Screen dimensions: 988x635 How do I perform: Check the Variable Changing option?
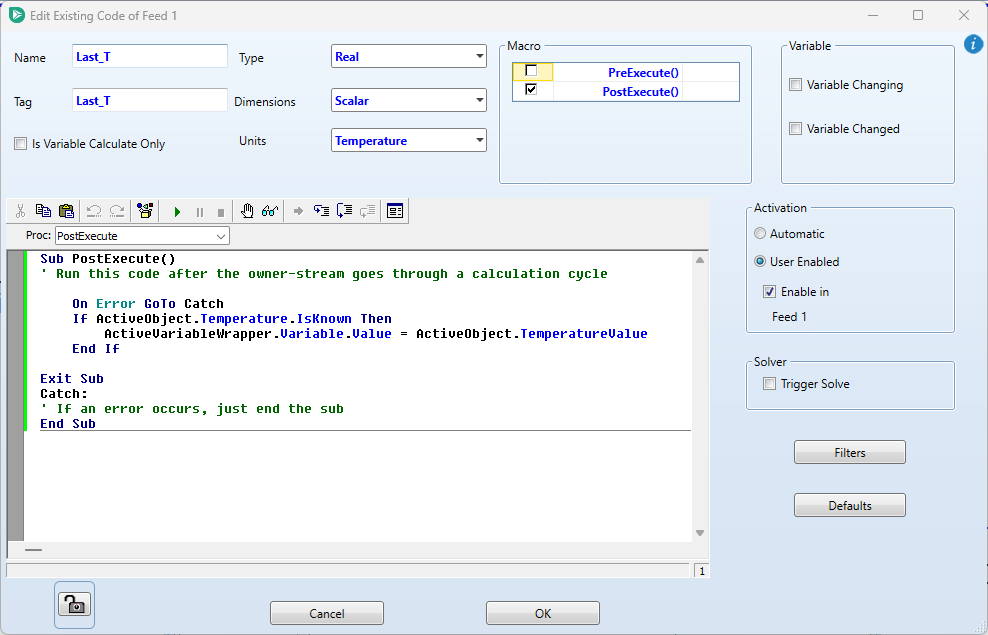click(795, 84)
